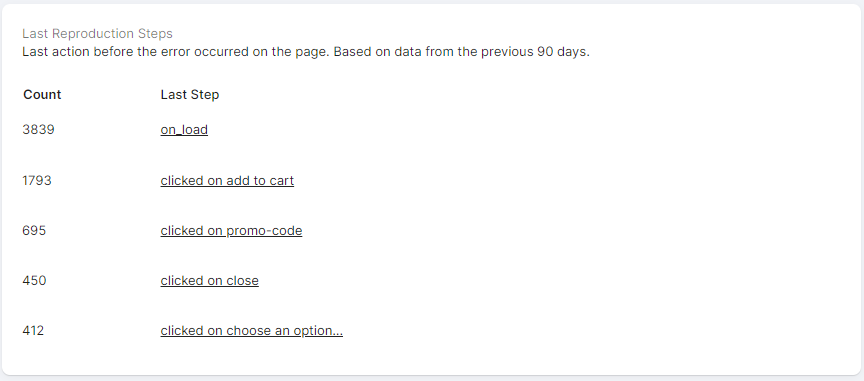This screenshot has width=864, height=381.
Task: Click the Count column header
Action: click(42, 94)
